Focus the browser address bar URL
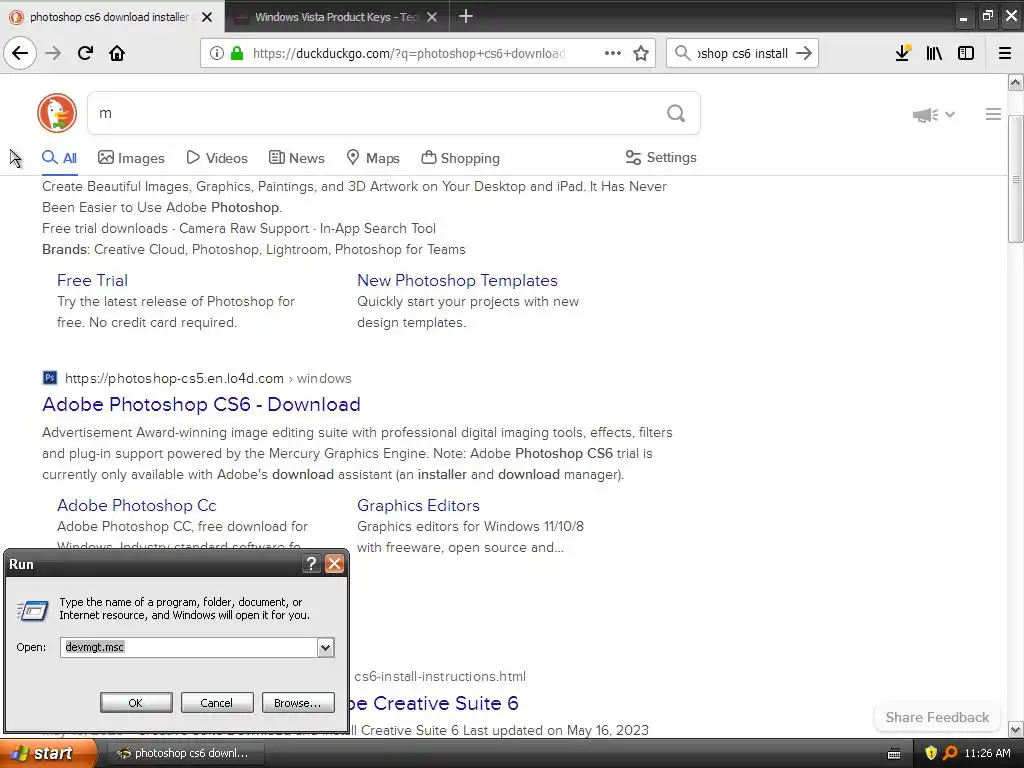The height and width of the screenshot is (768, 1024). click(409, 53)
